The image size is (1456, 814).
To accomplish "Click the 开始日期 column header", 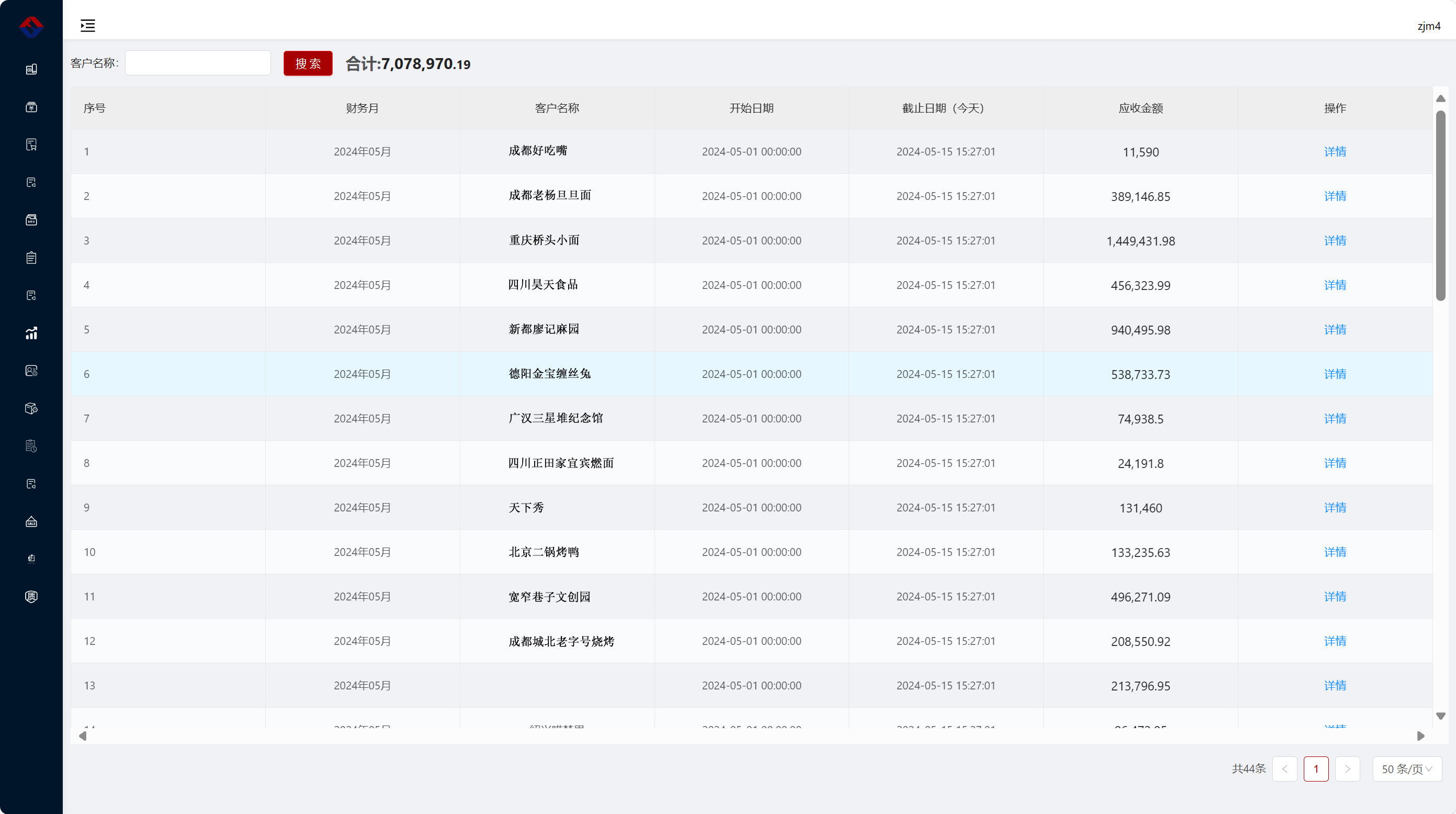I will pyautogui.click(x=751, y=108).
